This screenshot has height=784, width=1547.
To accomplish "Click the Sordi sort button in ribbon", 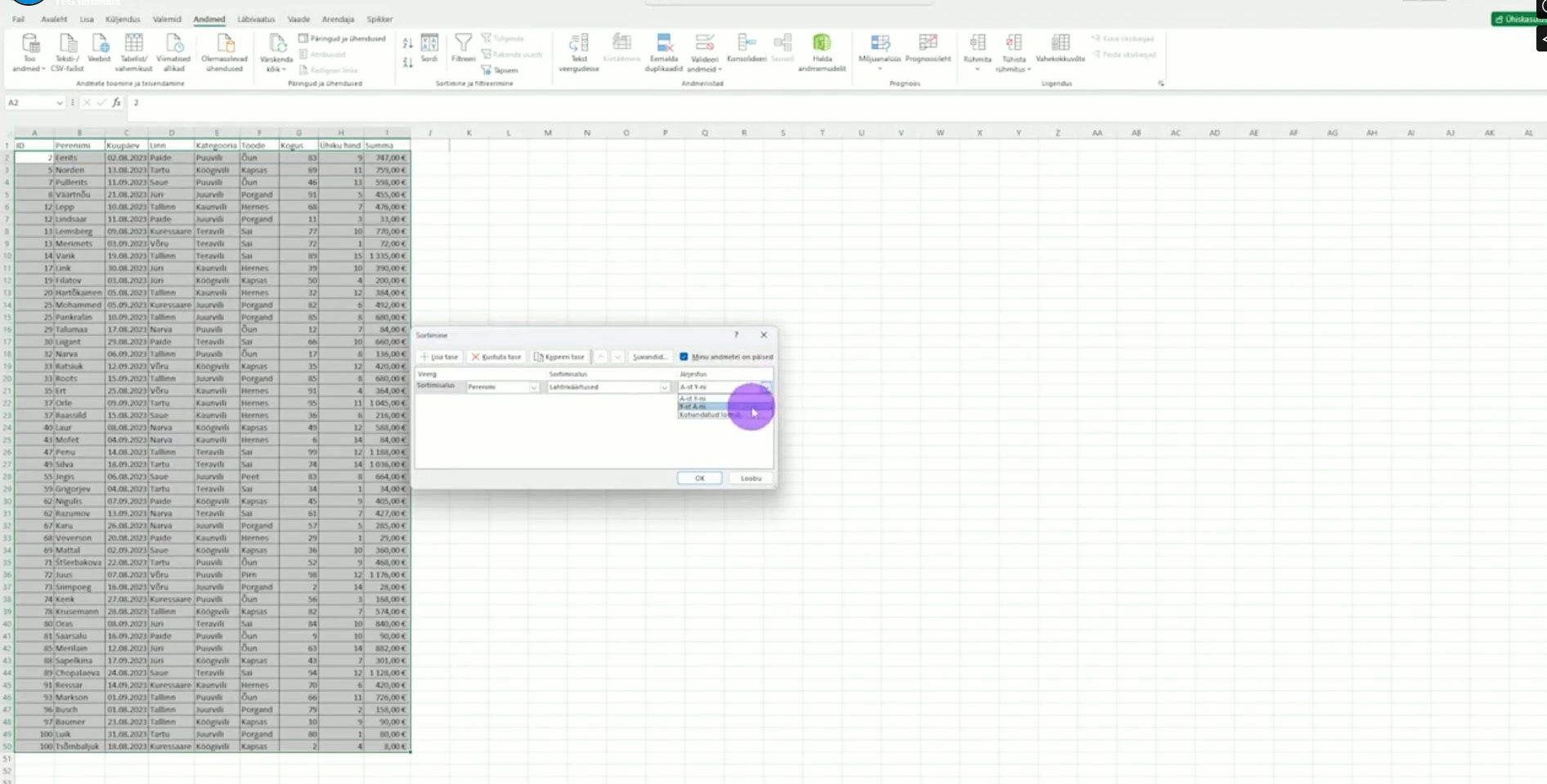I will [x=429, y=48].
